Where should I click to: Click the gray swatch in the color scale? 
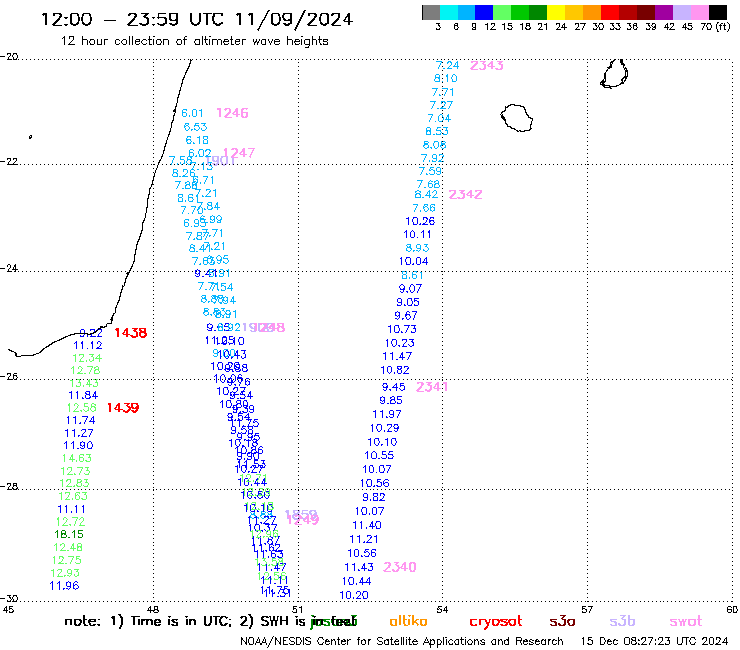click(431, 12)
